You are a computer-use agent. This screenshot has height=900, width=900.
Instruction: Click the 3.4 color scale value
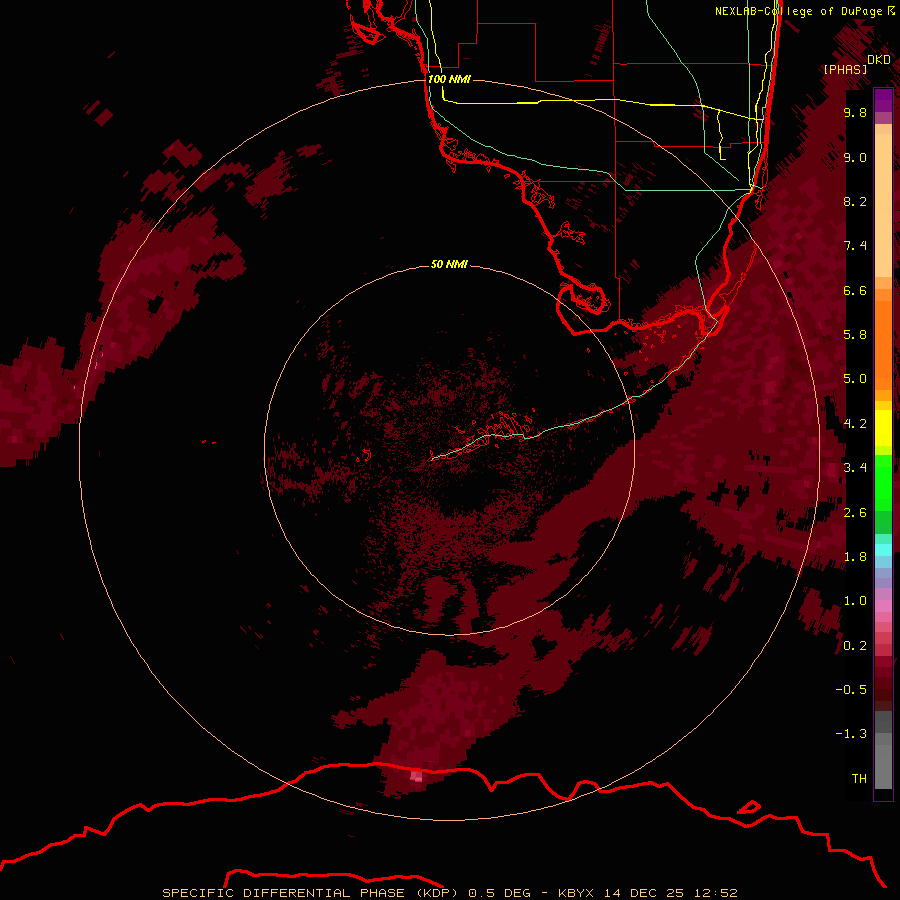click(x=855, y=468)
